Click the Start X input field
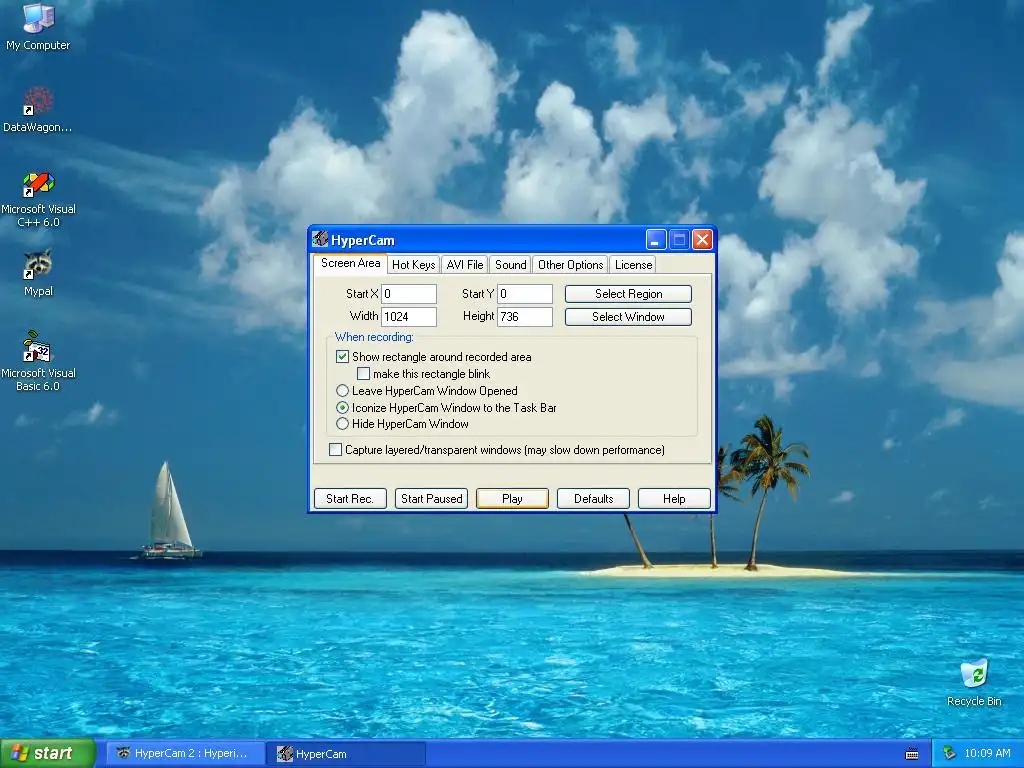The width and height of the screenshot is (1024, 768). click(x=409, y=294)
